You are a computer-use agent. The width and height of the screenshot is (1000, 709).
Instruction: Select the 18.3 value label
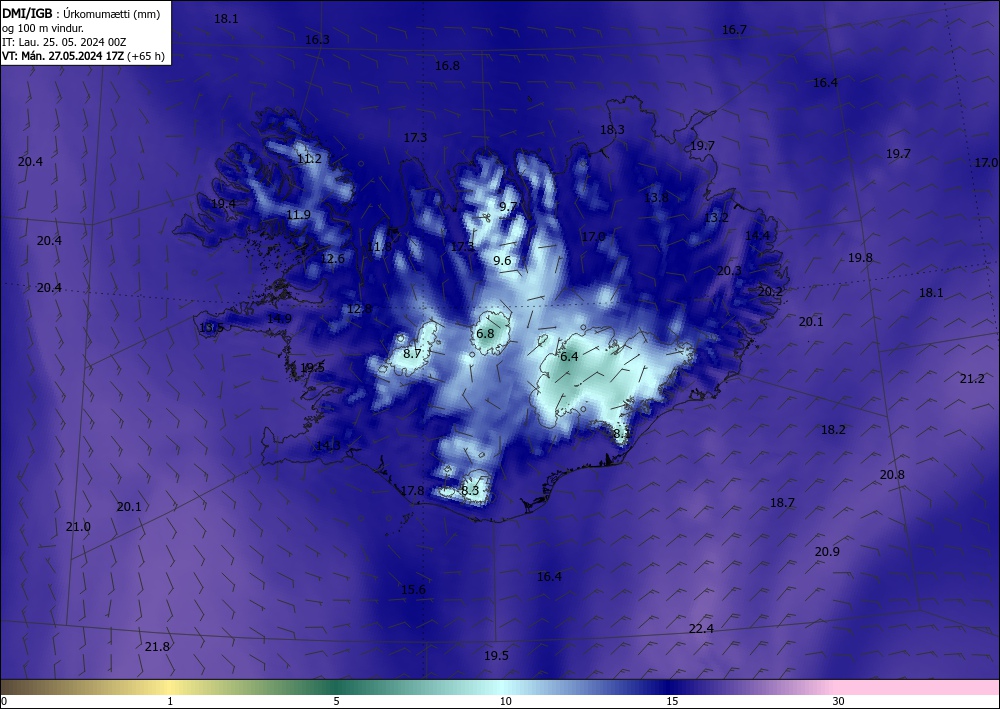coord(612,130)
